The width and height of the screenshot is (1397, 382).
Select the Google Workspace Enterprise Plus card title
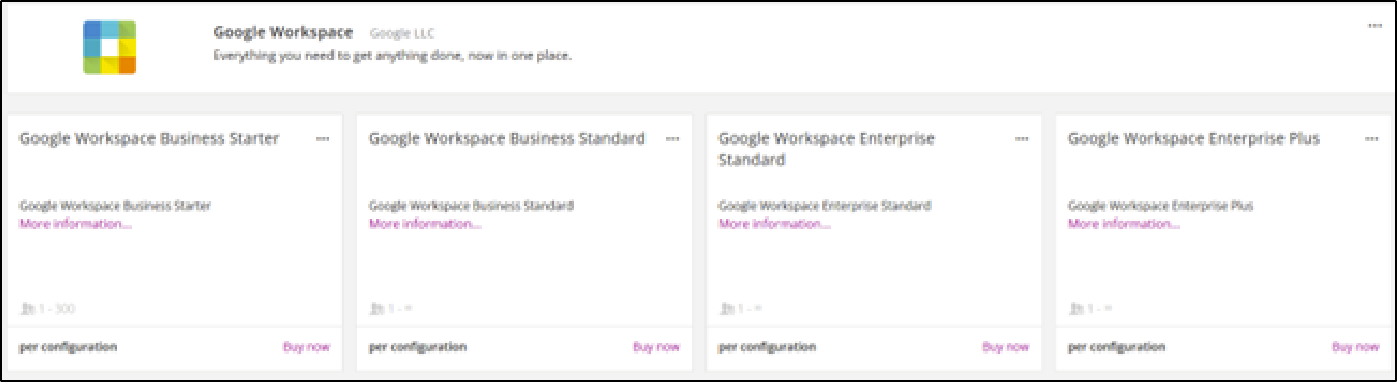click(x=1194, y=139)
